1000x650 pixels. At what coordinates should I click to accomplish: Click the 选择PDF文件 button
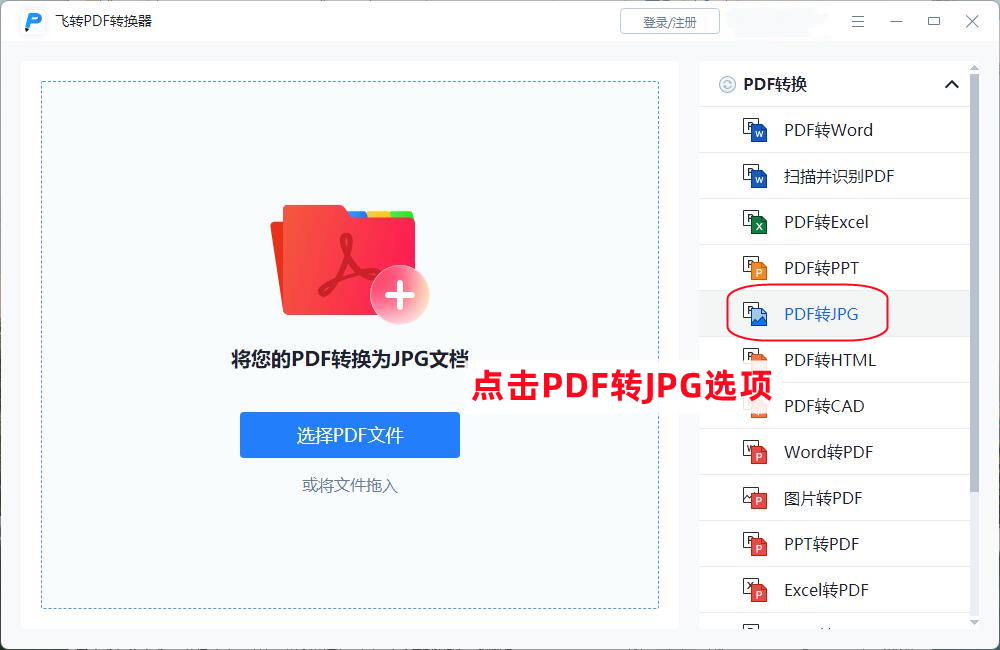[x=349, y=435]
